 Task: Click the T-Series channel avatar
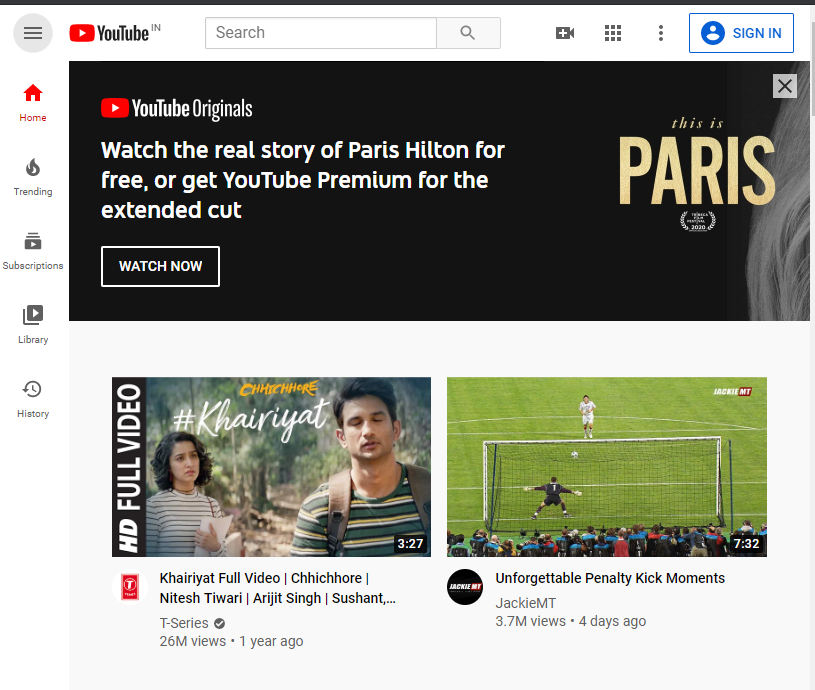pyautogui.click(x=130, y=587)
